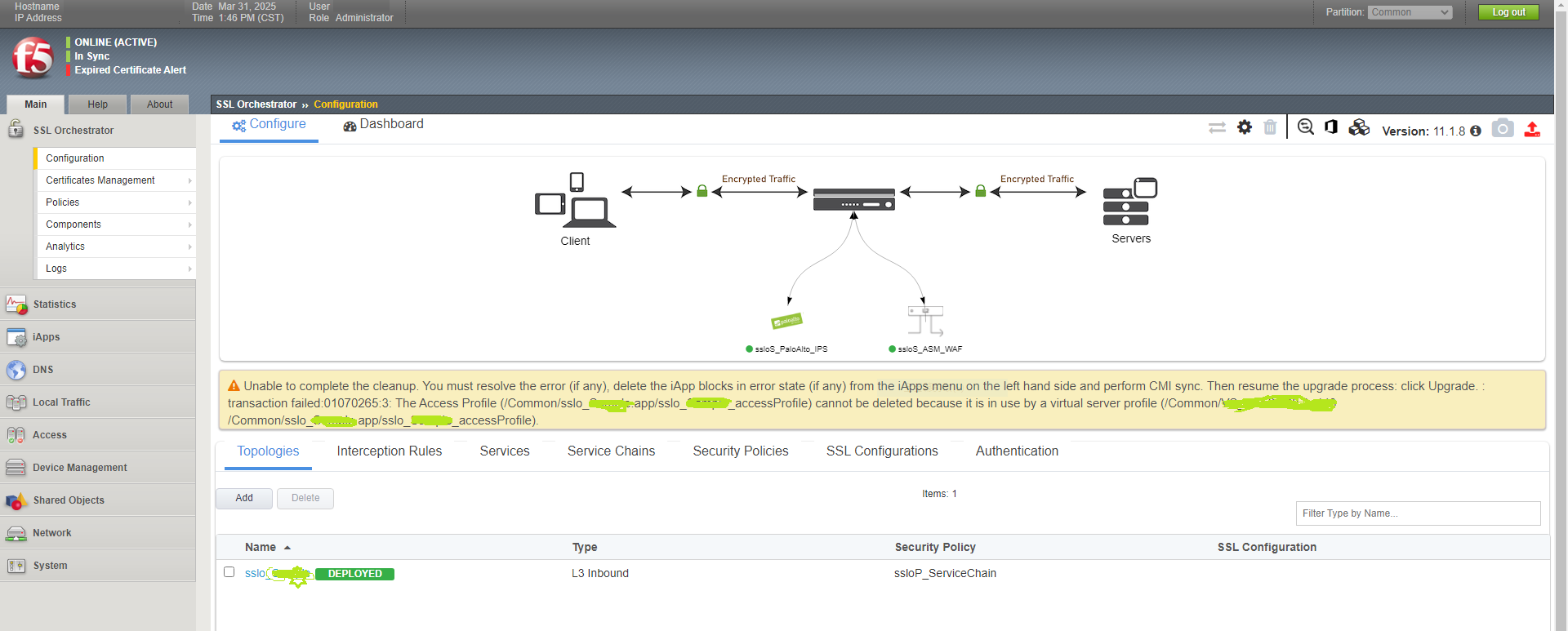This screenshot has height=631, width=1568.
Task: Click the Add topology button
Action: tap(244, 498)
